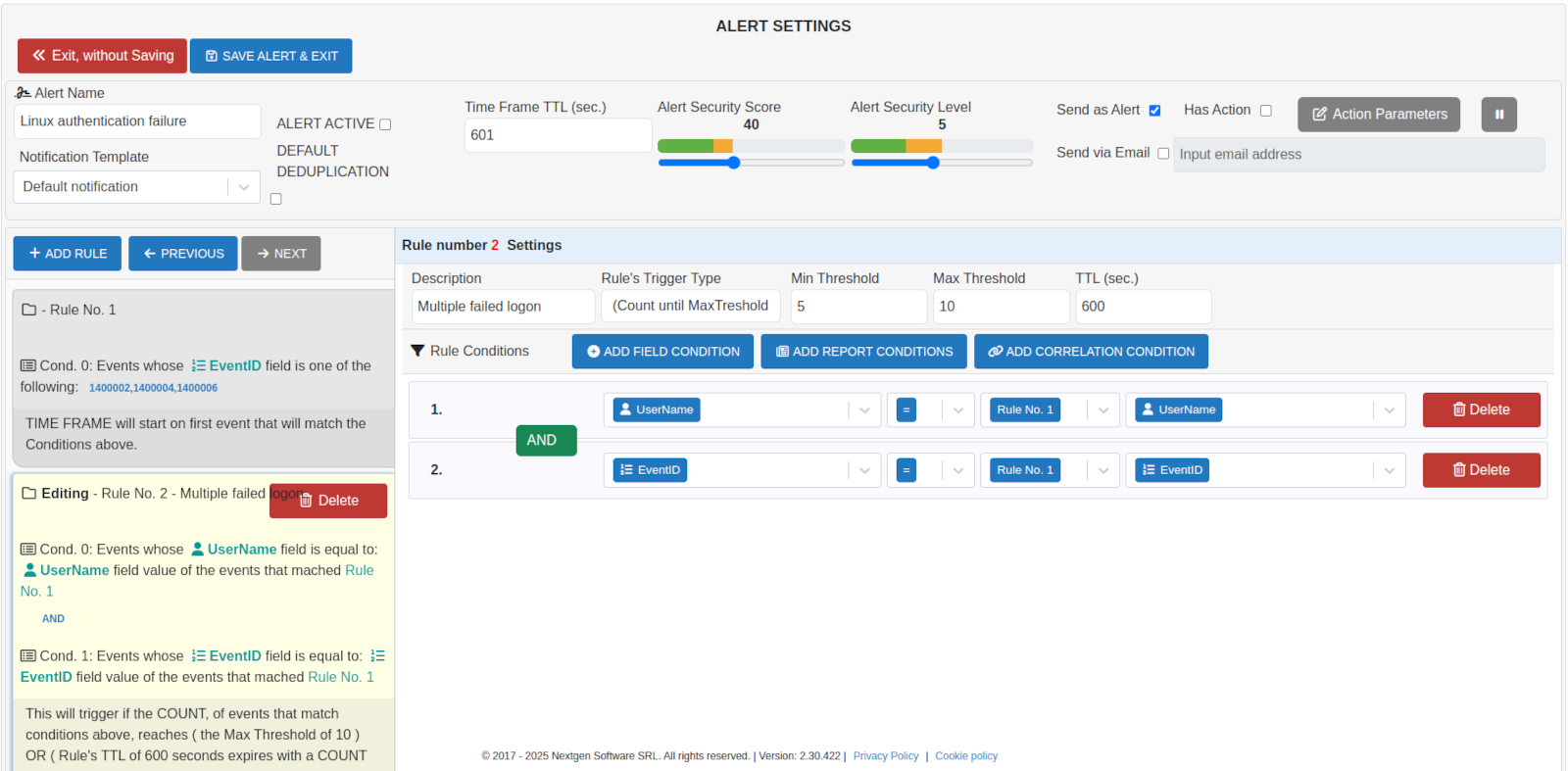The width and height of the screenshot is (1568, 771).
Task: Select Rule No. 1 in the rules list
Action: (82, 310)
